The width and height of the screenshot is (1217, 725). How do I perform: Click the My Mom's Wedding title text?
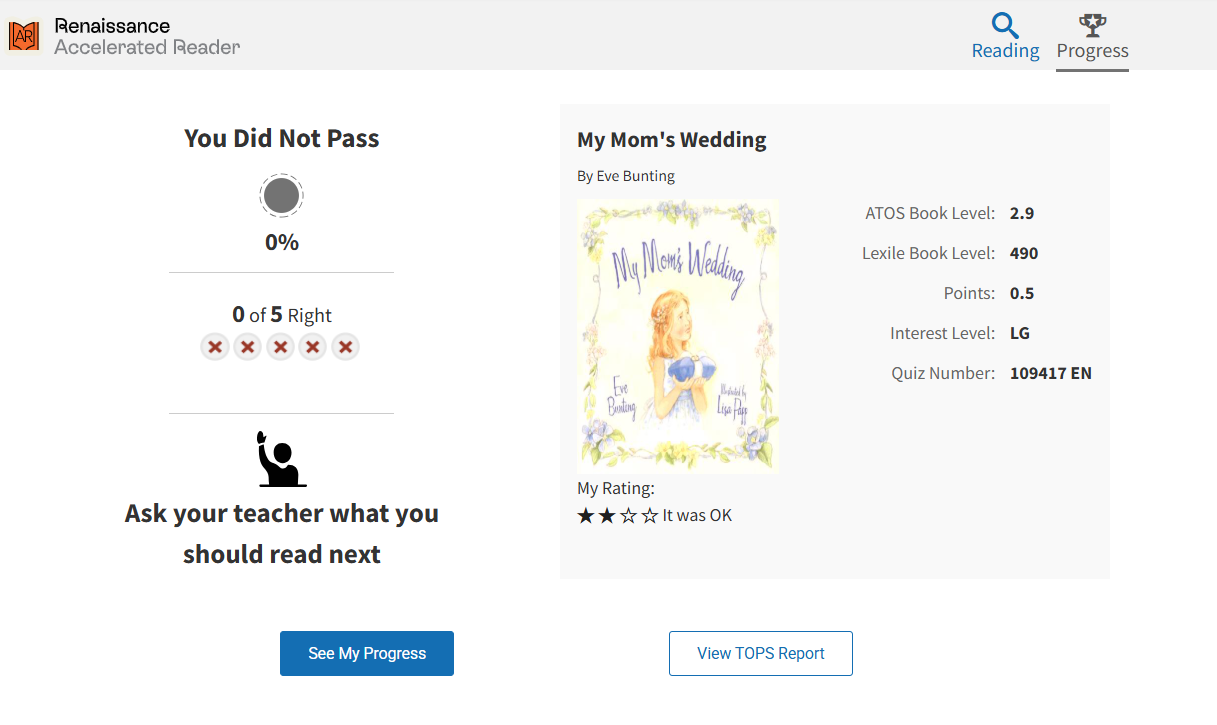coord(672,140)
